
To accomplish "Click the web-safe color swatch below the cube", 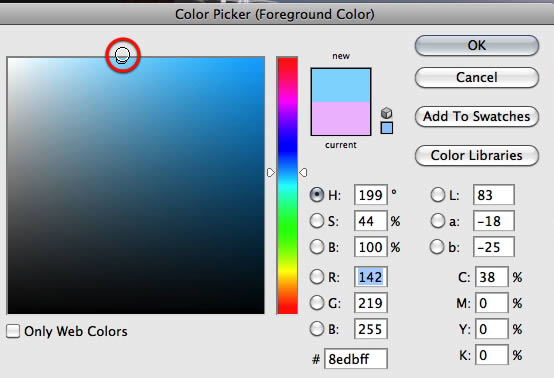I will coord(387,128).
